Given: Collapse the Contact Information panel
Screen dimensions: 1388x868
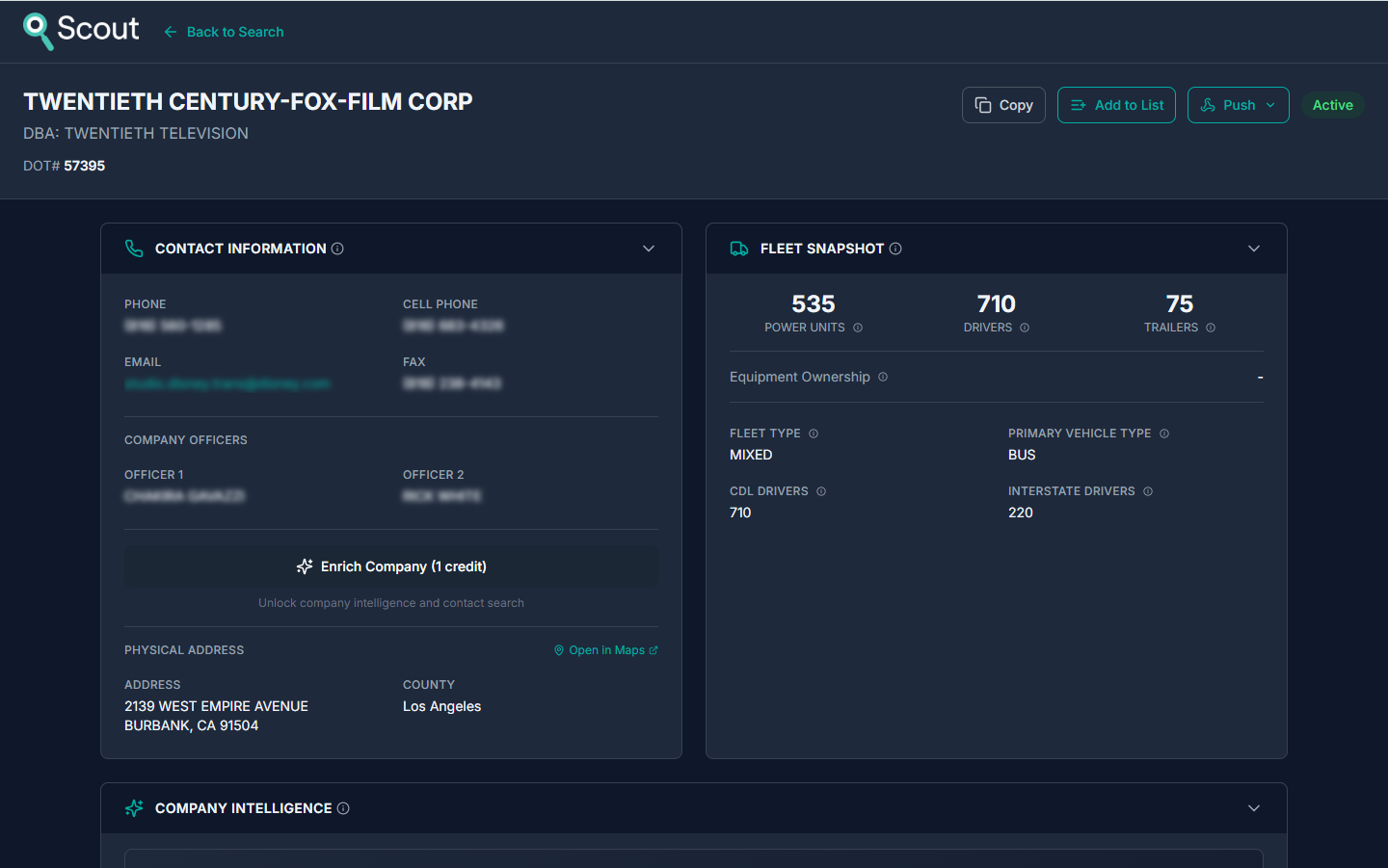Looking at the screenshot, I should pyautogui.click(x=649, y=248).
